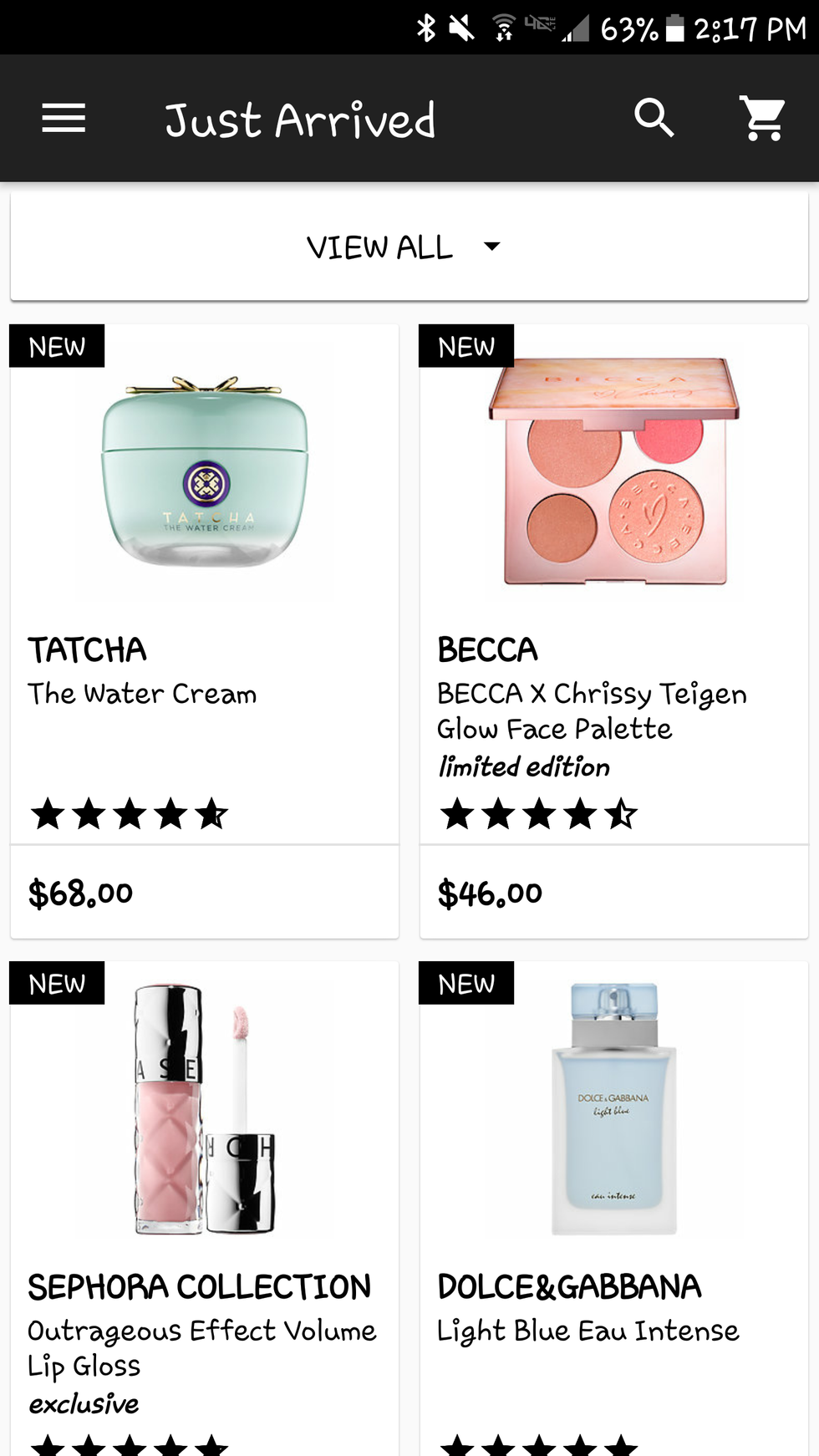819x1456 pixels.
Task: Open BECCA X Chrissy Teigen product title
Action: click(592, 711)
